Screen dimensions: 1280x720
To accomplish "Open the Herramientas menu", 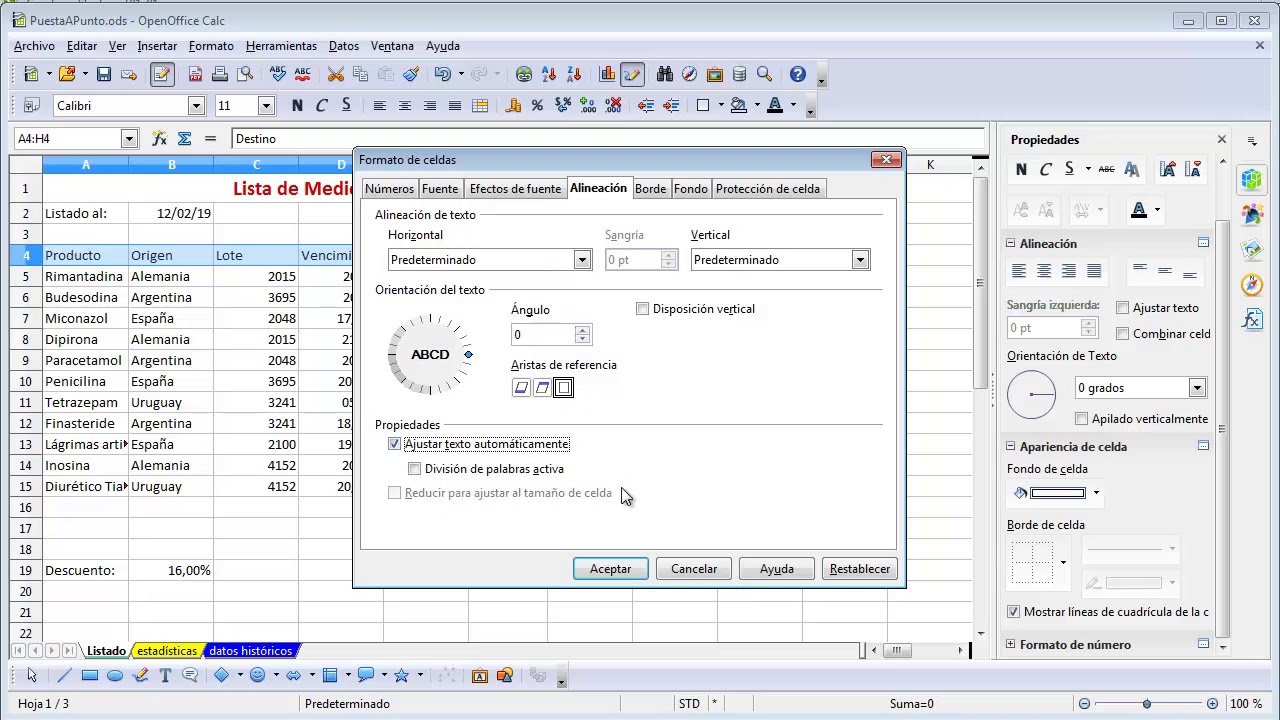I will pos(281,46).
